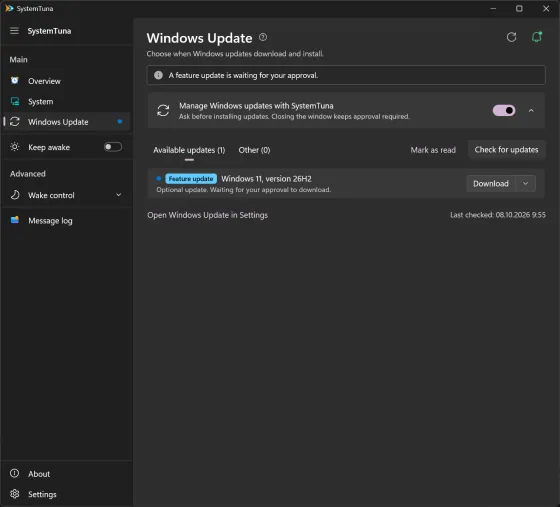
Task: Click 'Windows 11, version 26H2' update title
Action: click(x=266, y=179)
